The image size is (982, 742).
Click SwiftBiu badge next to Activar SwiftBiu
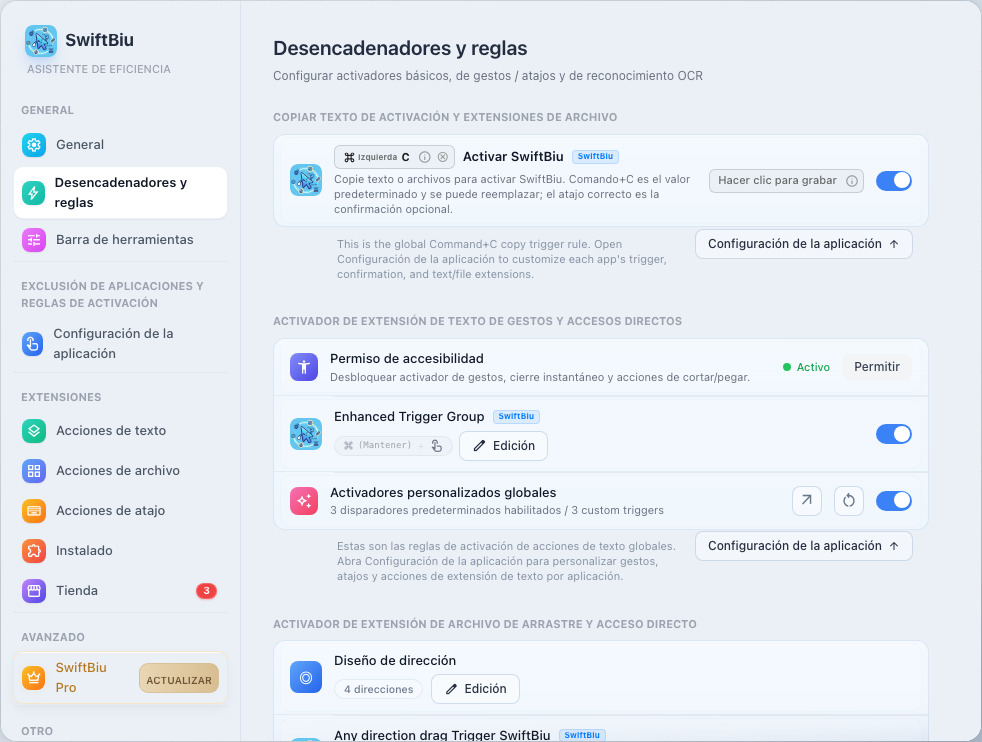595,157
